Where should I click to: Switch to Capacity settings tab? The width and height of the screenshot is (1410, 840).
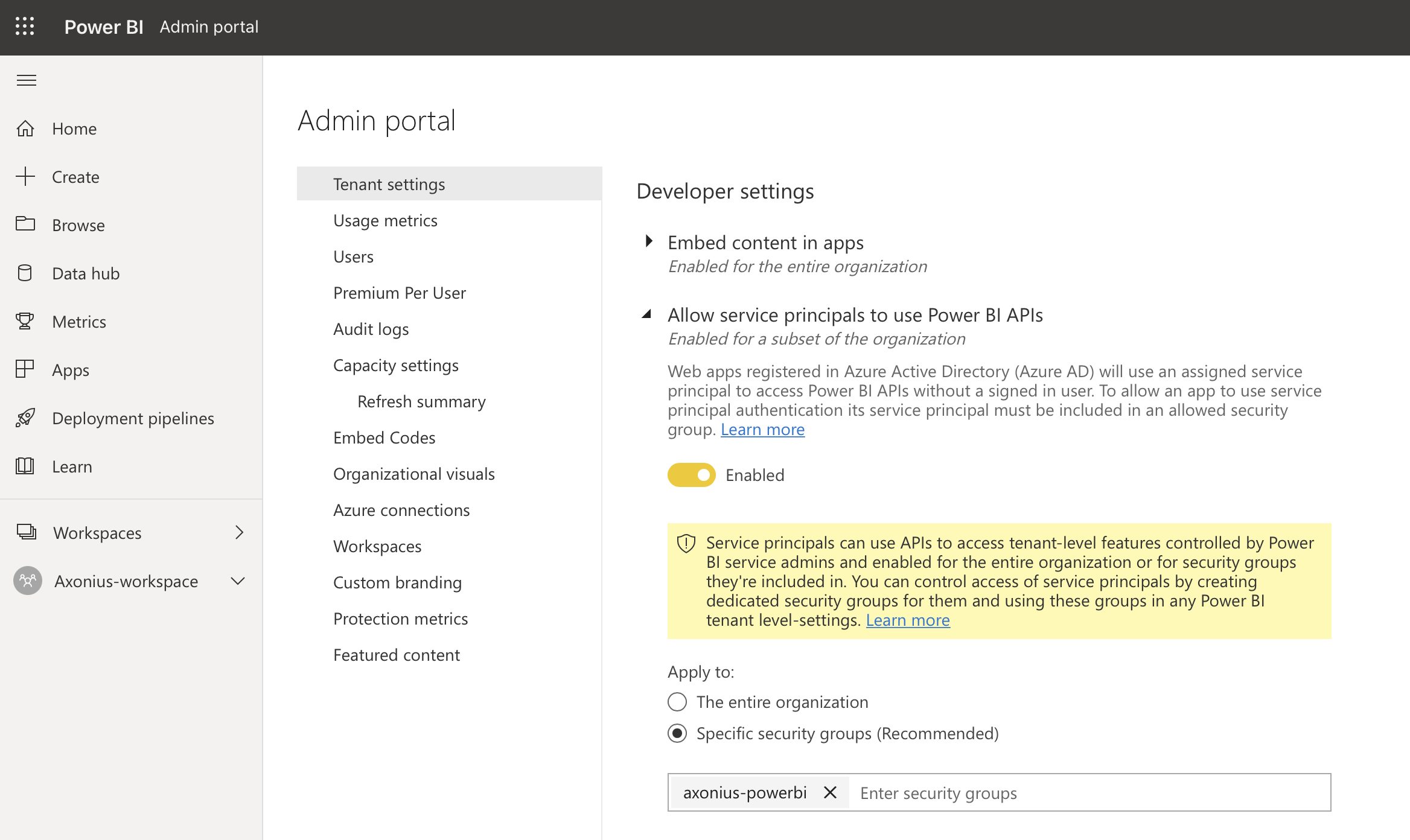pyautogui.click(x=395, y=365)
